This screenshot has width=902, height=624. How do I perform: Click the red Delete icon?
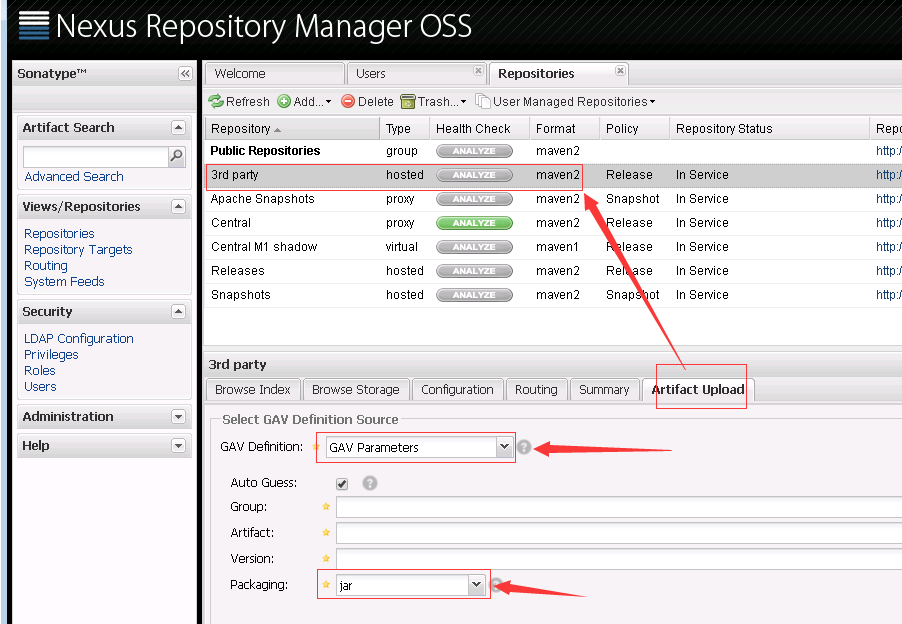[347, 102]
